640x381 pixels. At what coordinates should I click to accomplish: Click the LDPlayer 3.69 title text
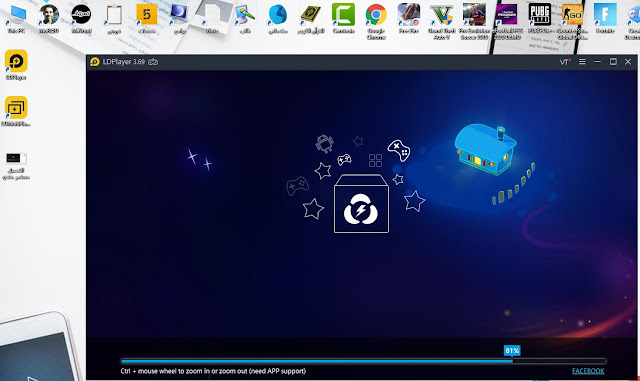[124, 62]
